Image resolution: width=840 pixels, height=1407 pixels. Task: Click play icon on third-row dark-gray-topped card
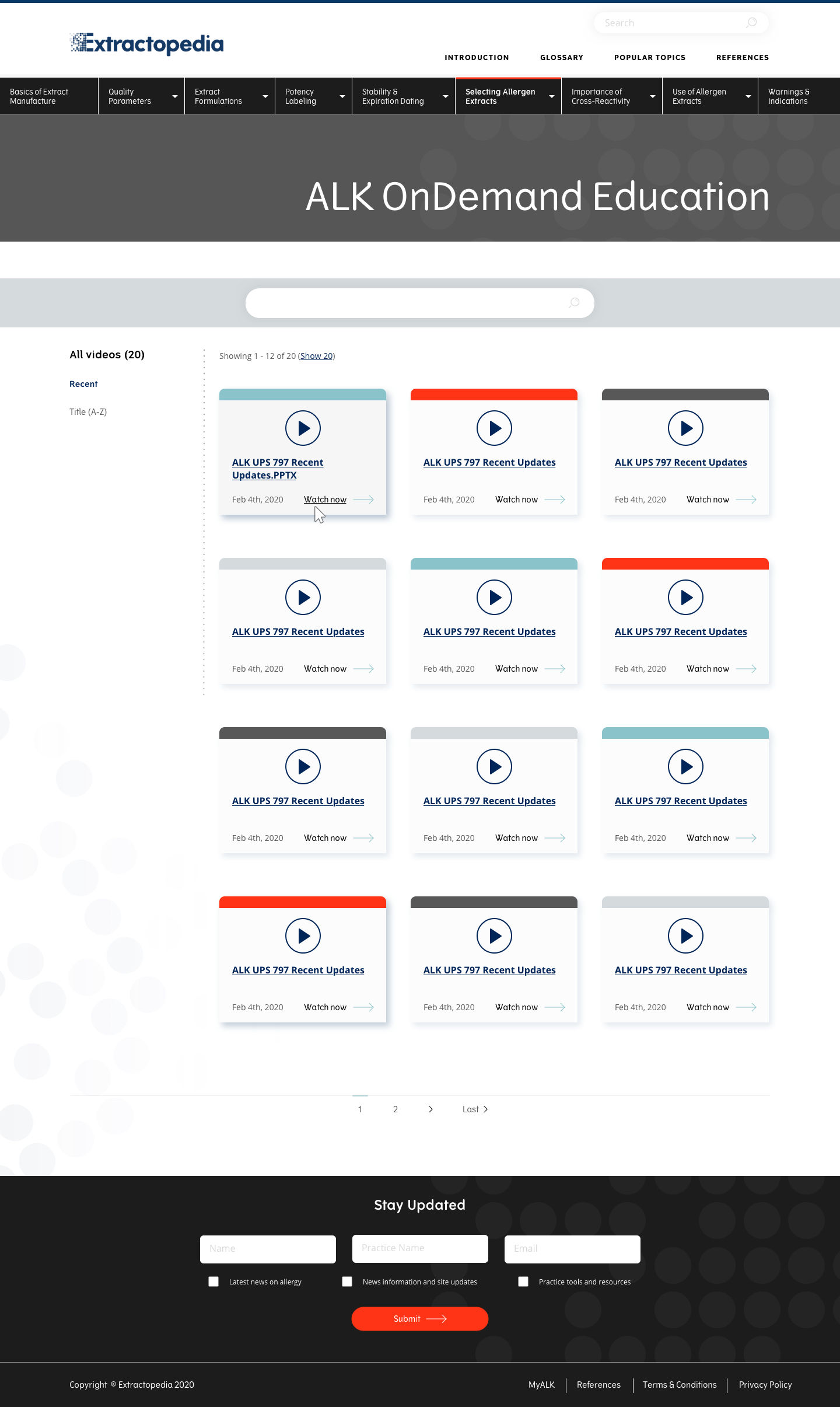(303, 766)
